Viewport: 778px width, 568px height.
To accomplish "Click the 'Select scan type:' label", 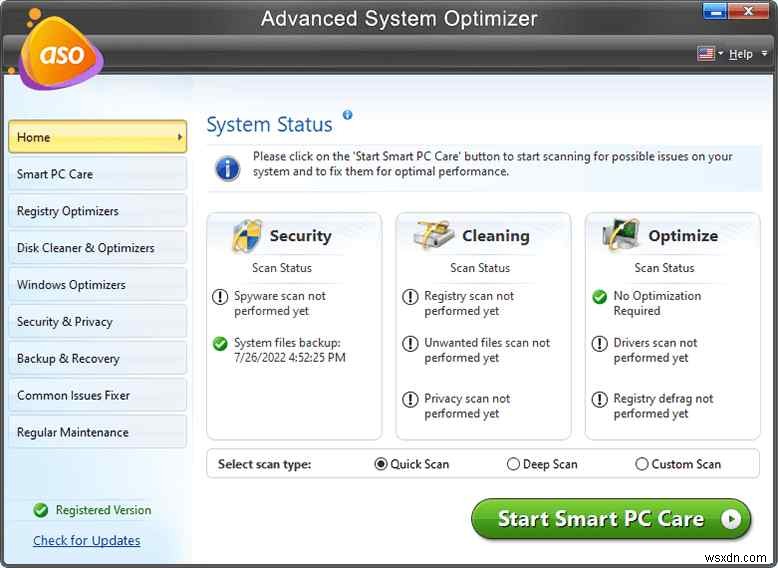I will [x=264, y=464].
